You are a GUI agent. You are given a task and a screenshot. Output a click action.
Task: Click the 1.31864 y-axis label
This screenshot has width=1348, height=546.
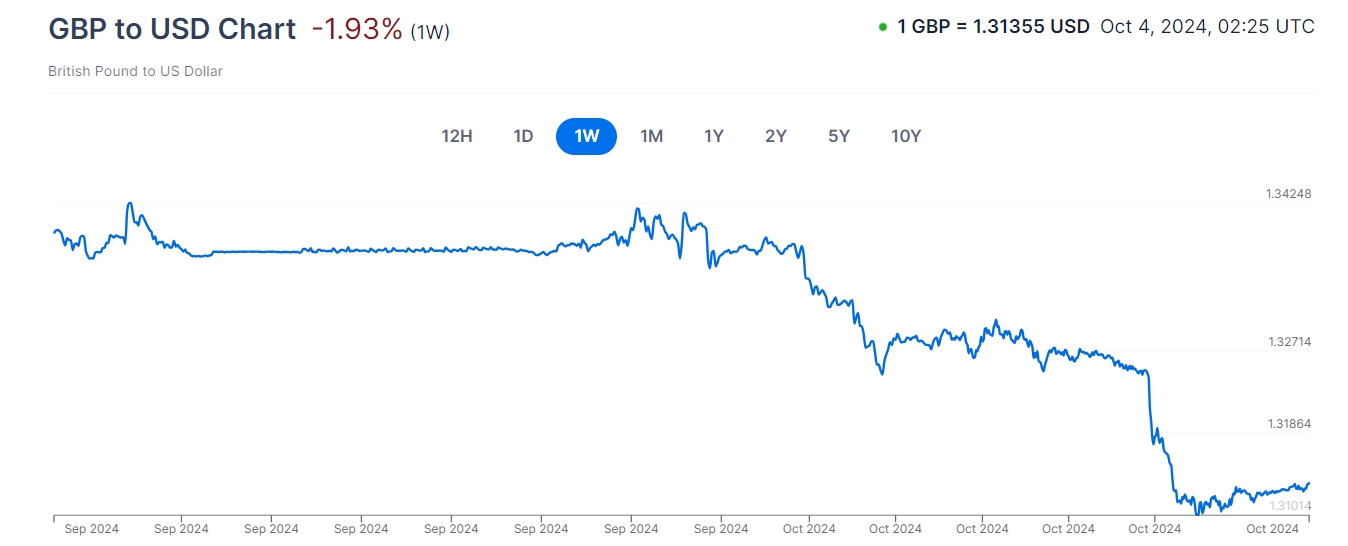point(1288,424)
